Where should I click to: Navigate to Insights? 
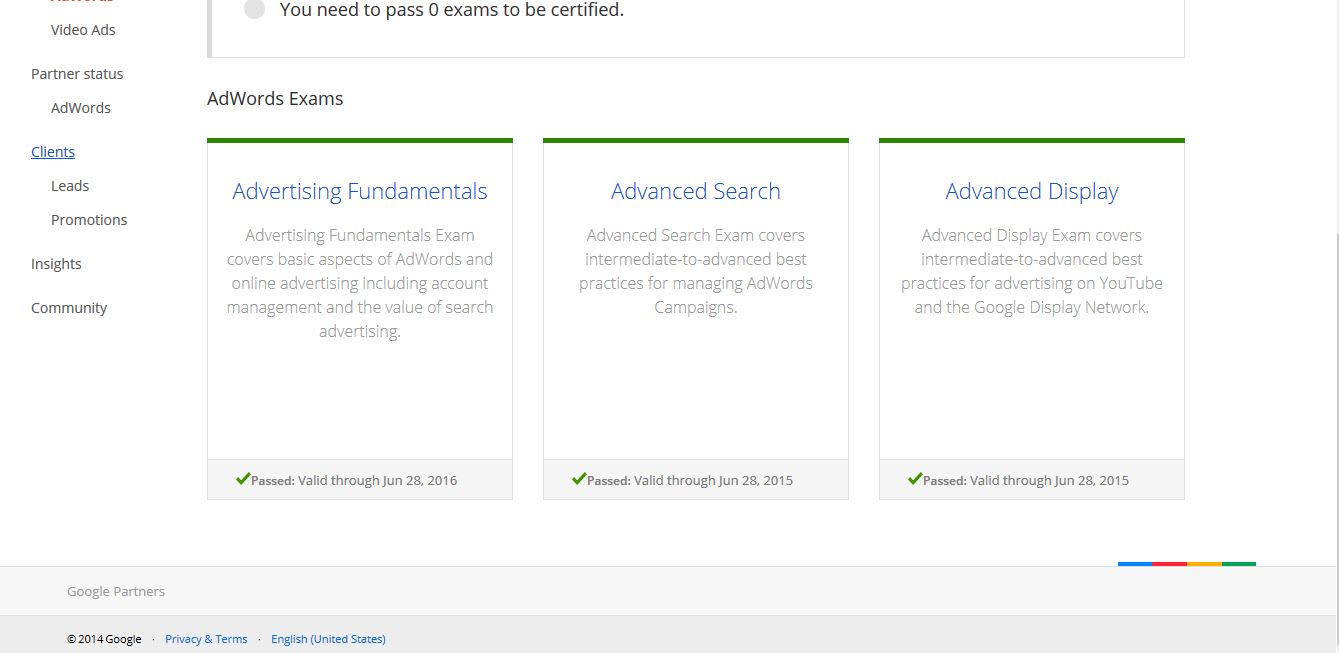[x=56, y=264]
